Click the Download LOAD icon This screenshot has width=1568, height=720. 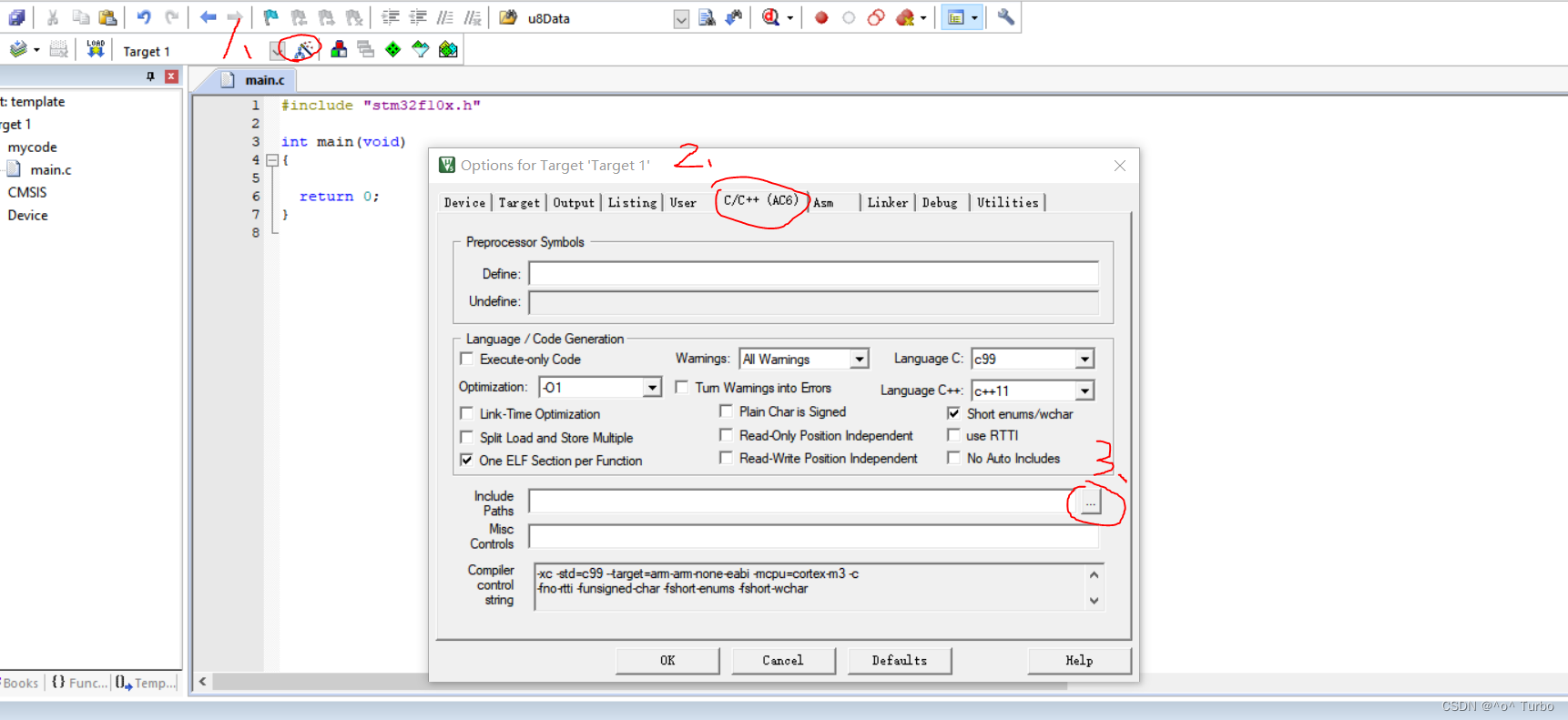[96, 49]
